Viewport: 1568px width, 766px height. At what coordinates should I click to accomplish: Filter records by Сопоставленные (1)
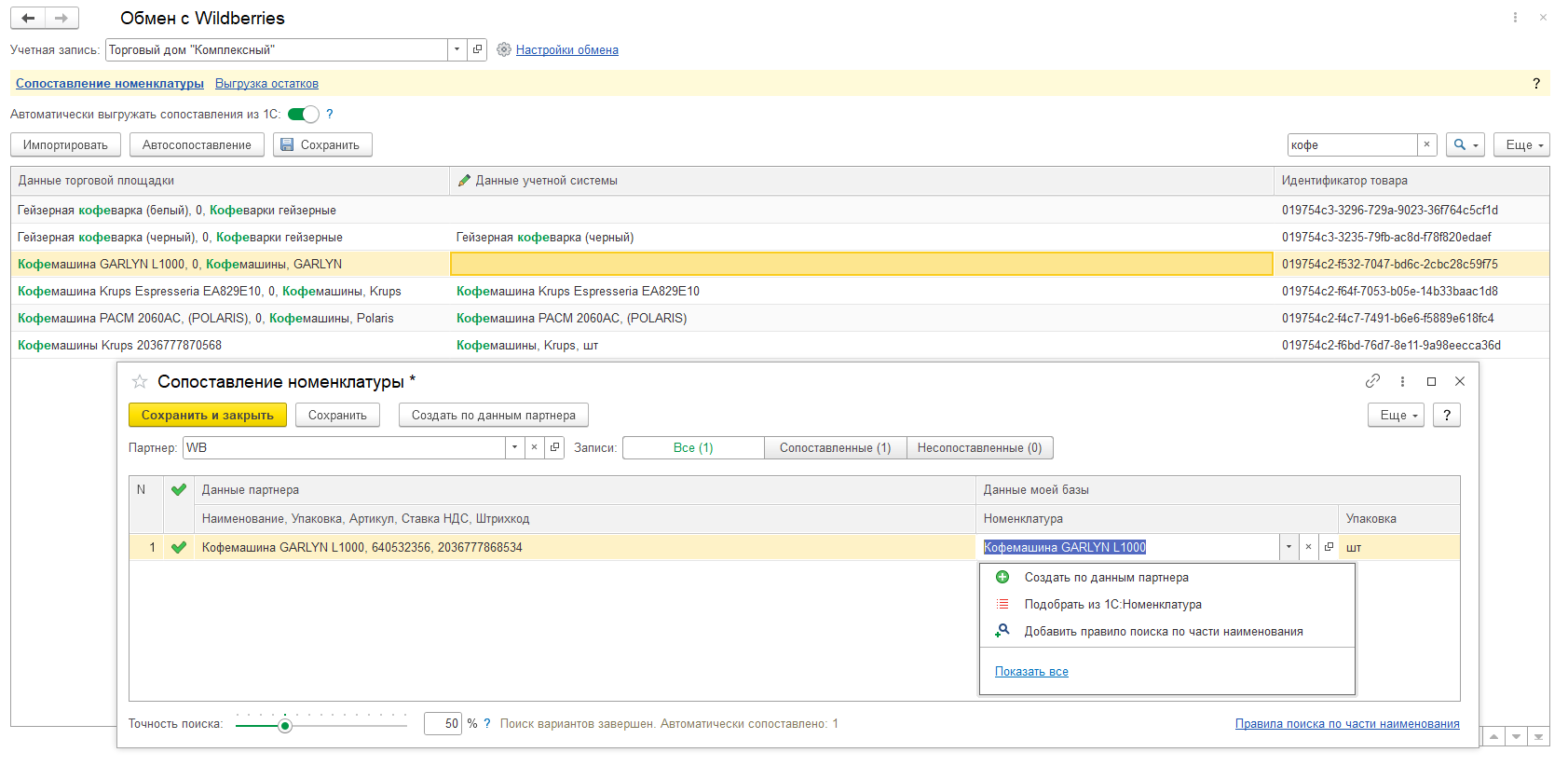click(835, 447)
